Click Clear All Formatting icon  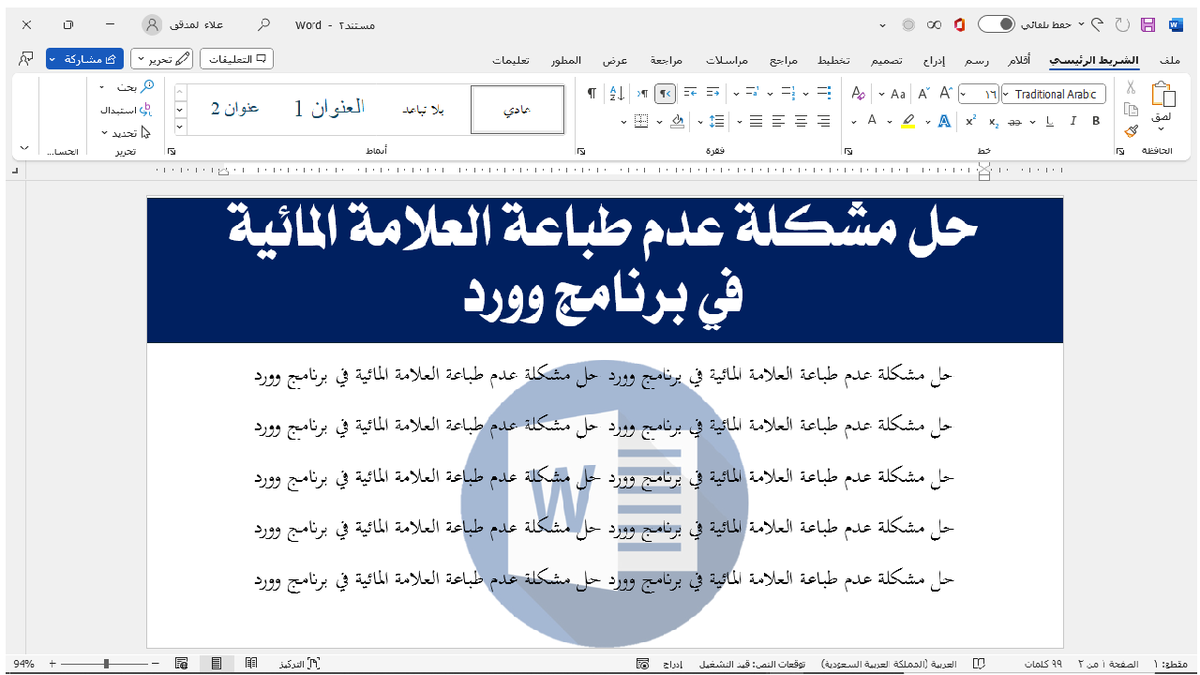click(x=859, y=94)
